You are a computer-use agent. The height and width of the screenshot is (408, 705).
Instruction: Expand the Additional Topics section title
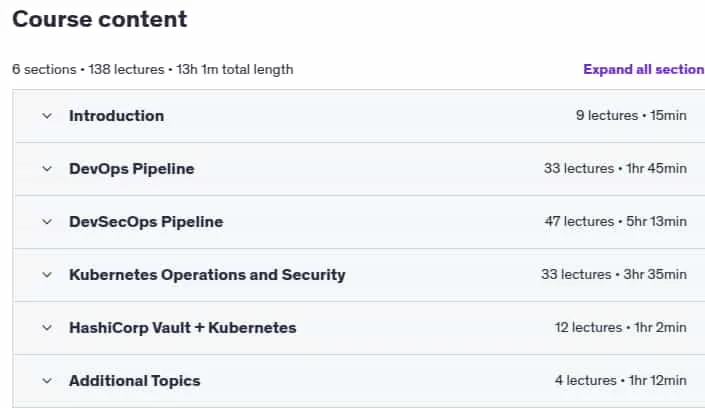point(134,381)
